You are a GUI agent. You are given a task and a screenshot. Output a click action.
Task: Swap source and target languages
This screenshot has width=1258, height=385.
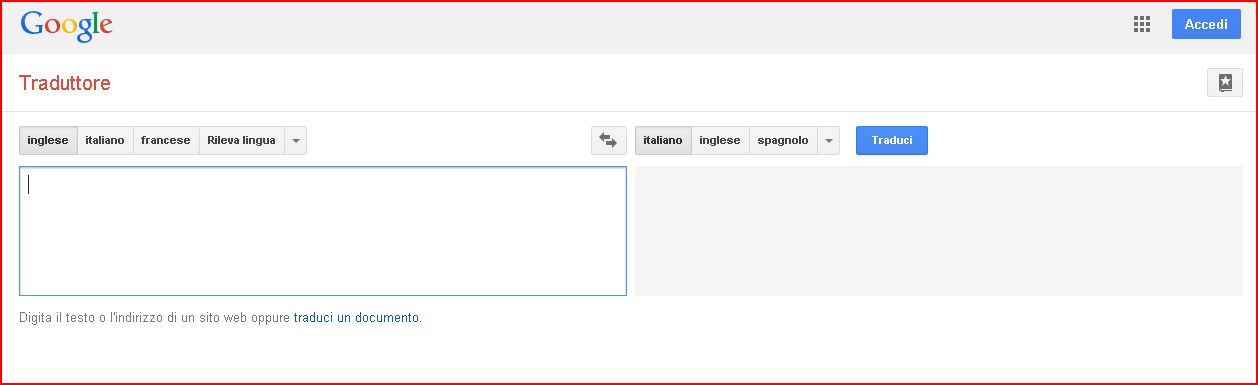(608, 141)
